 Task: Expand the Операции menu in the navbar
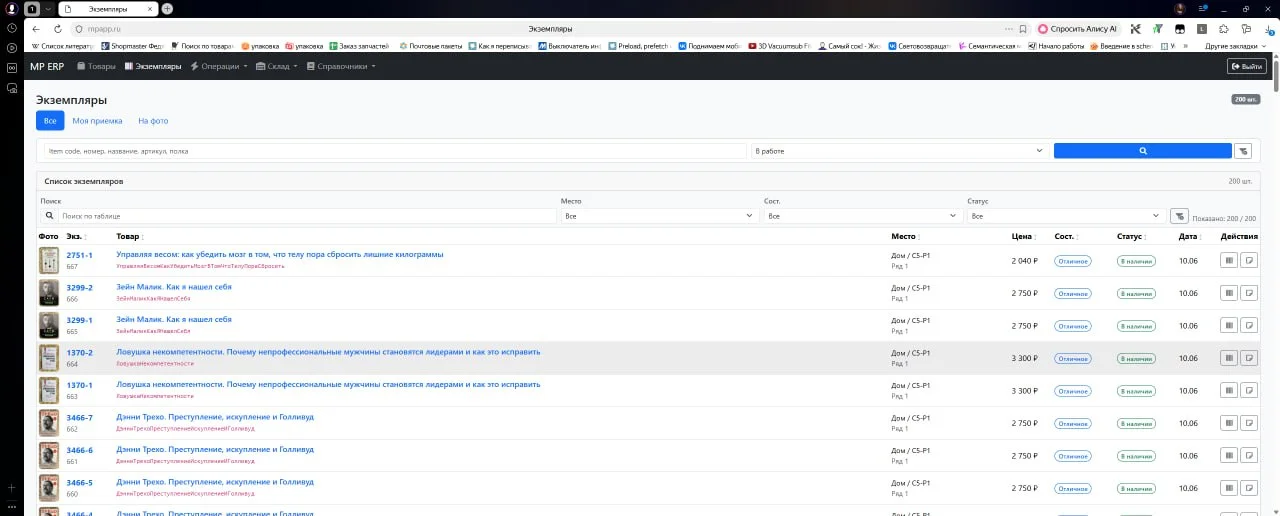coord(219,66)
